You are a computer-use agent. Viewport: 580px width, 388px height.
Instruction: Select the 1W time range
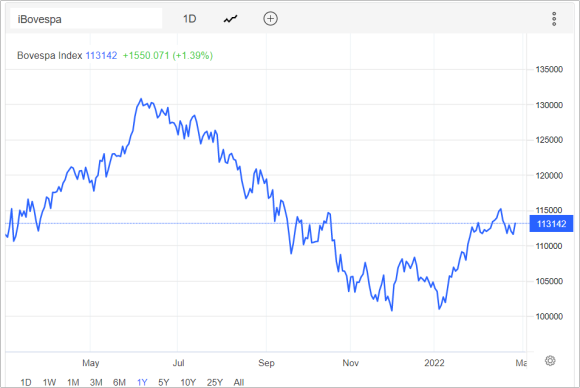(x=49, y=382)
